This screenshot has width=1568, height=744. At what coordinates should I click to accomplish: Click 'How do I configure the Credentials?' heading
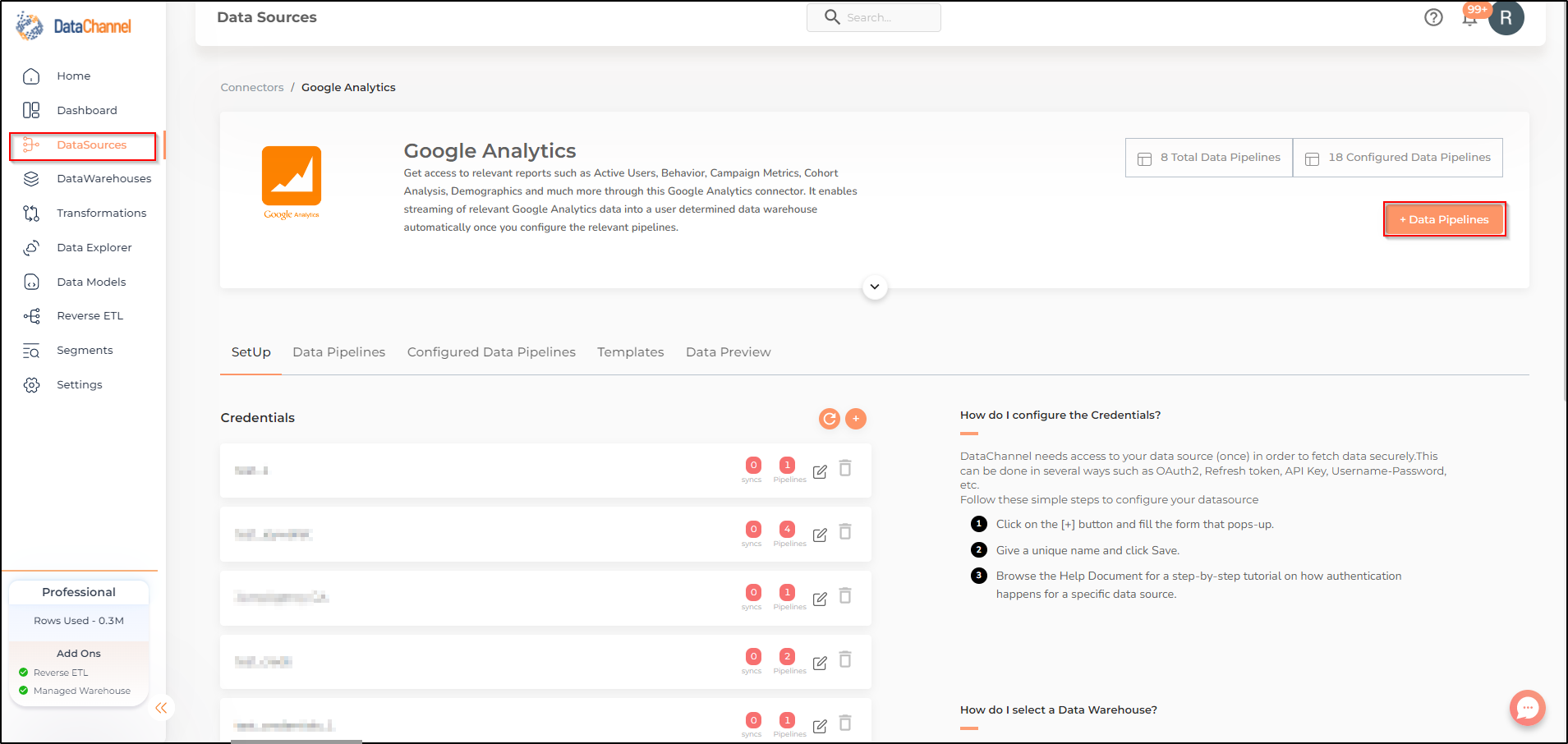coord(1060,416)
